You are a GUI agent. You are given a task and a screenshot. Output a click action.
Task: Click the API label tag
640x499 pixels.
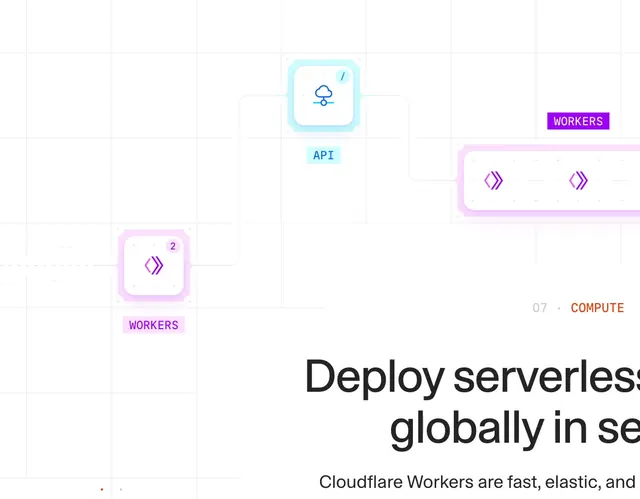324,155
